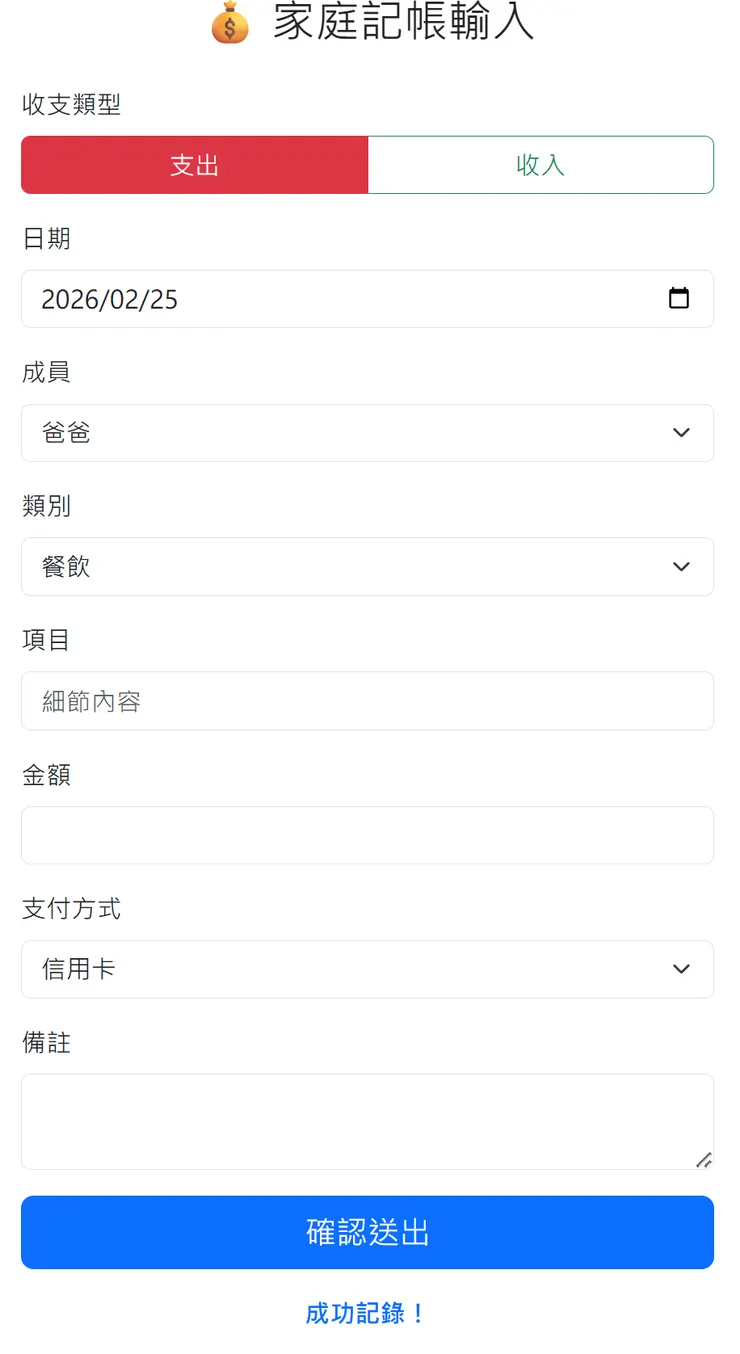Click the 家庭記帳輸入 heading text
Image resolution: width=740 pixels, height=1354 pixels.
[400, 22]
